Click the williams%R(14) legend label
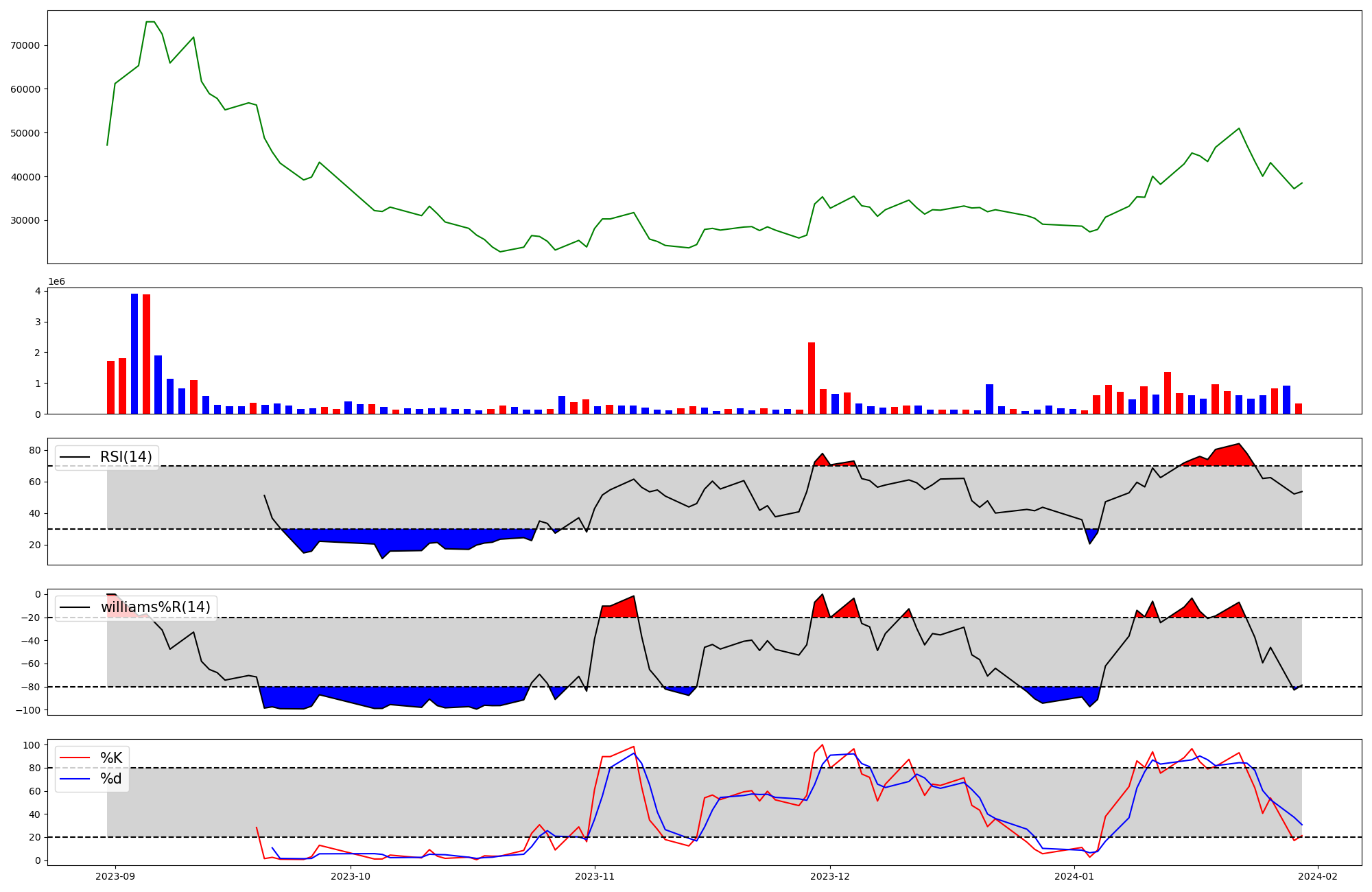Image resolution: width=1372 pixels, height=892 pixels. click(156, 607)
